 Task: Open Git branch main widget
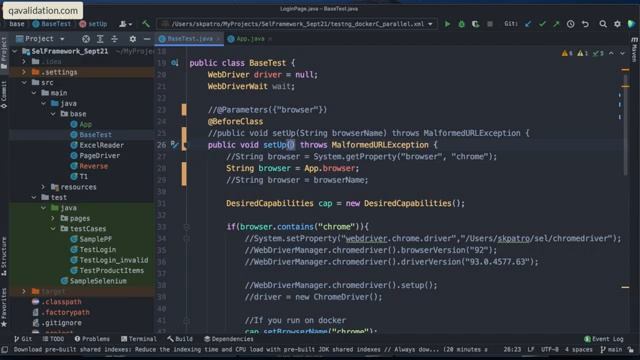[x=611, y=349]
